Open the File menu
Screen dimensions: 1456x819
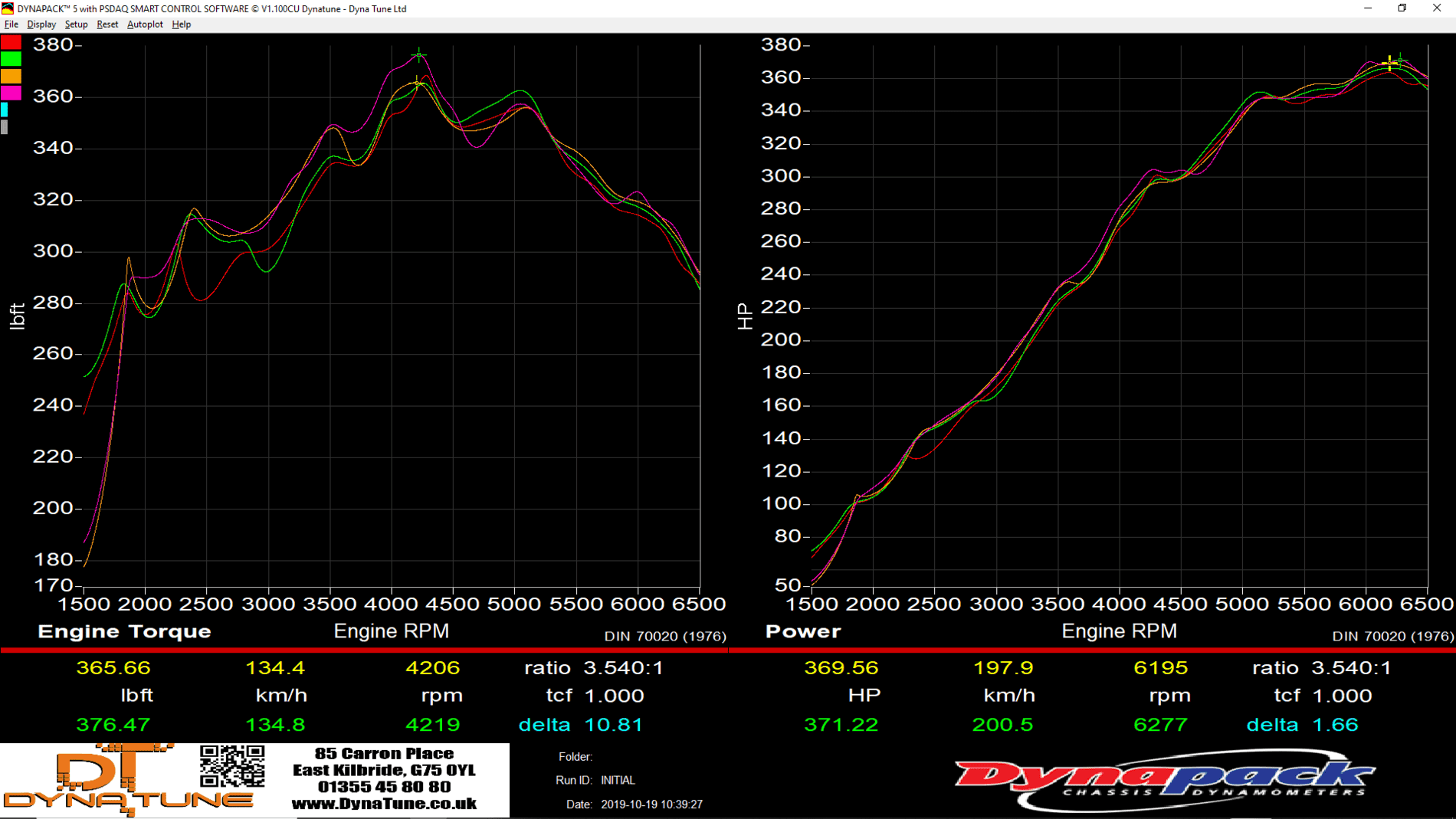coord(11,25)
